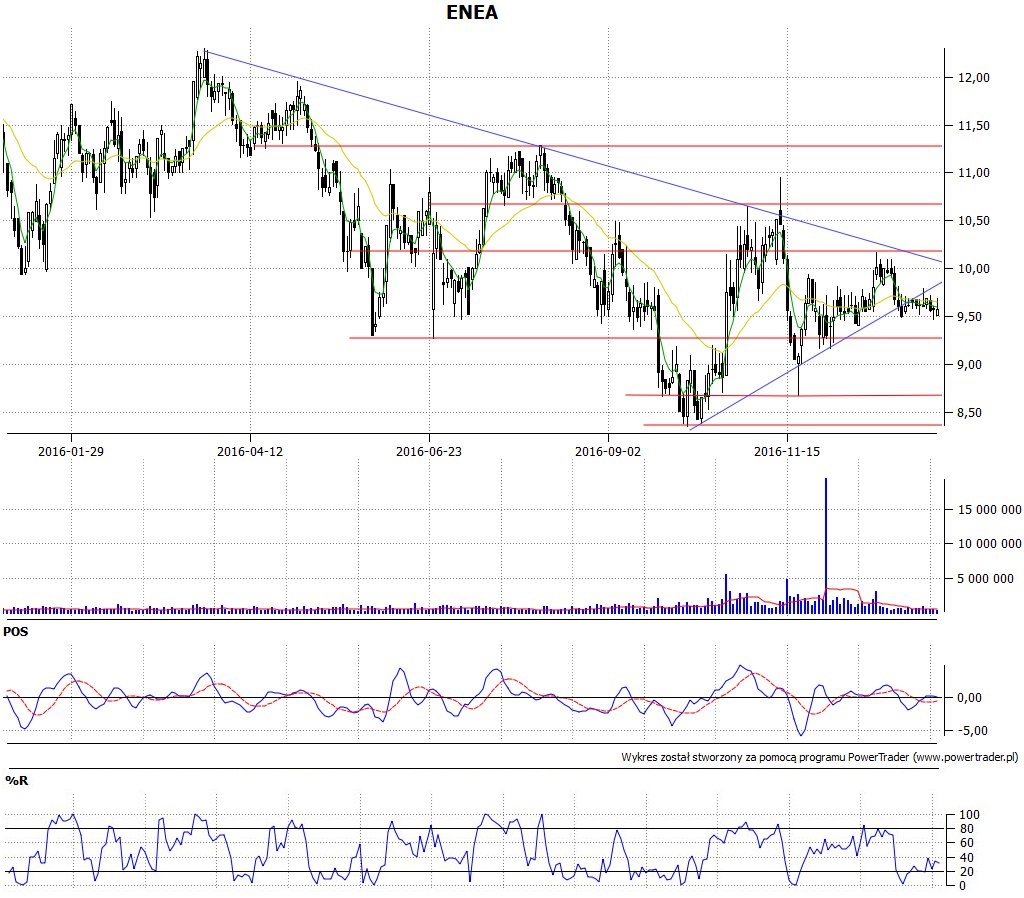Image resolution: width=1024 pixels, height=898 pixels.
Task: Select the 12,00 price axis label
Action: coord(974,78)
